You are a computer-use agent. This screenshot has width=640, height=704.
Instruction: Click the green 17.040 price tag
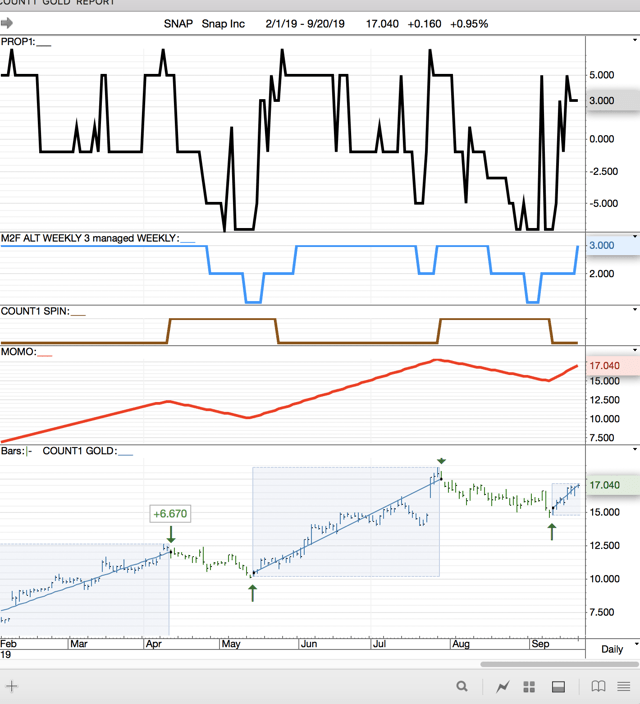coord(613,485)
